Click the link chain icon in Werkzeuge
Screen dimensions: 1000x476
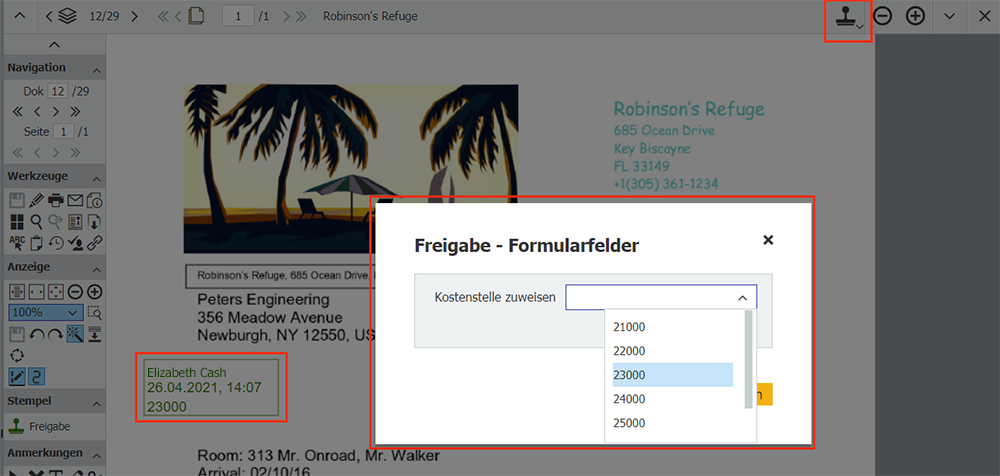(95, 242)
